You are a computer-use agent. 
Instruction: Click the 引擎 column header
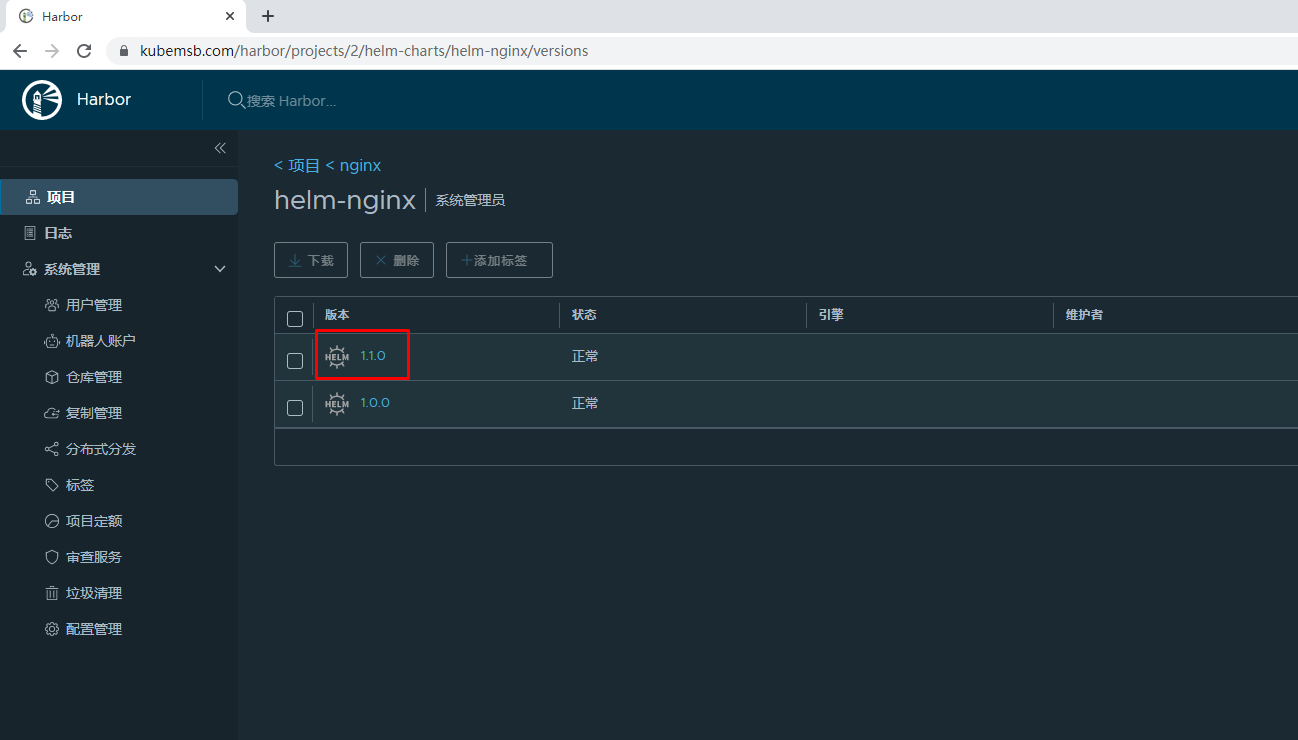pos(831,315)
